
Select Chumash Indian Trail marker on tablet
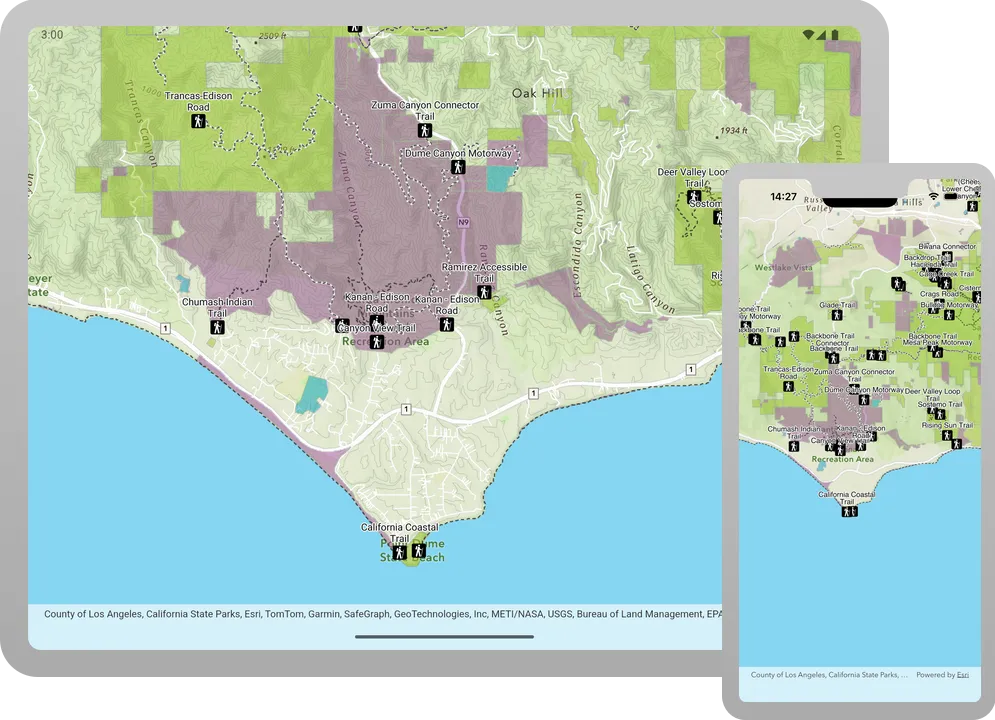[x=217, y=327]
